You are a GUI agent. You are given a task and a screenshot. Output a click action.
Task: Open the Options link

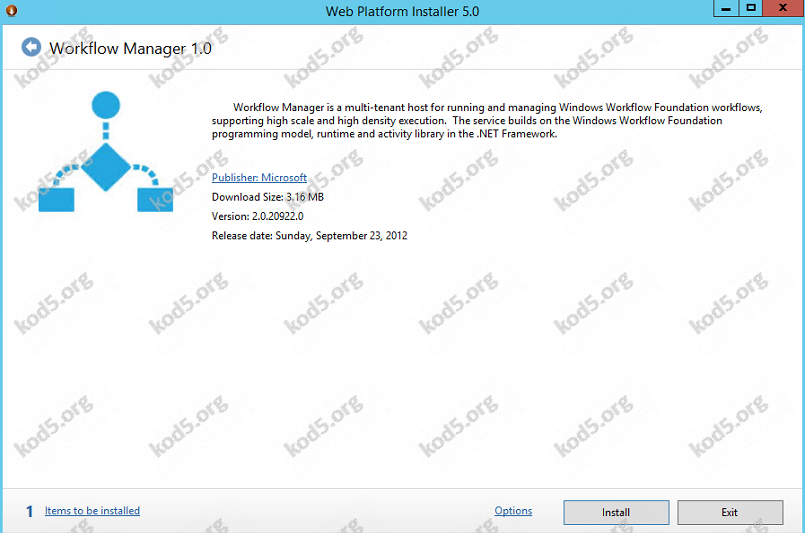[x=513, y=510]
